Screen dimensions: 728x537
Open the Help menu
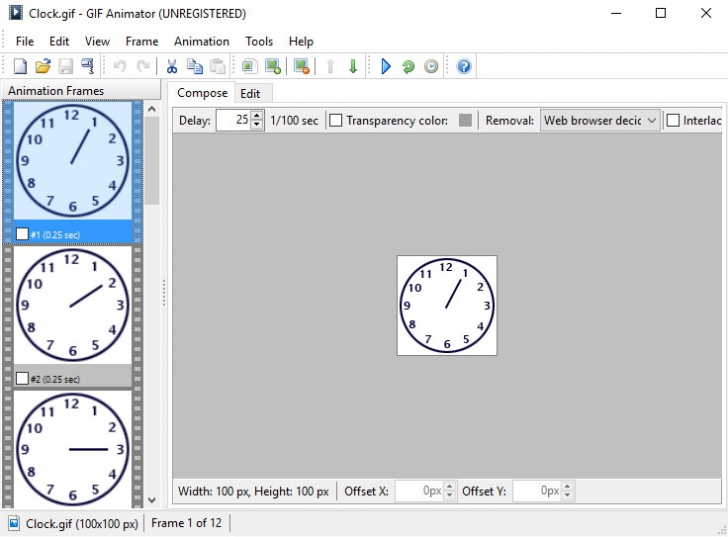point(301,41)
